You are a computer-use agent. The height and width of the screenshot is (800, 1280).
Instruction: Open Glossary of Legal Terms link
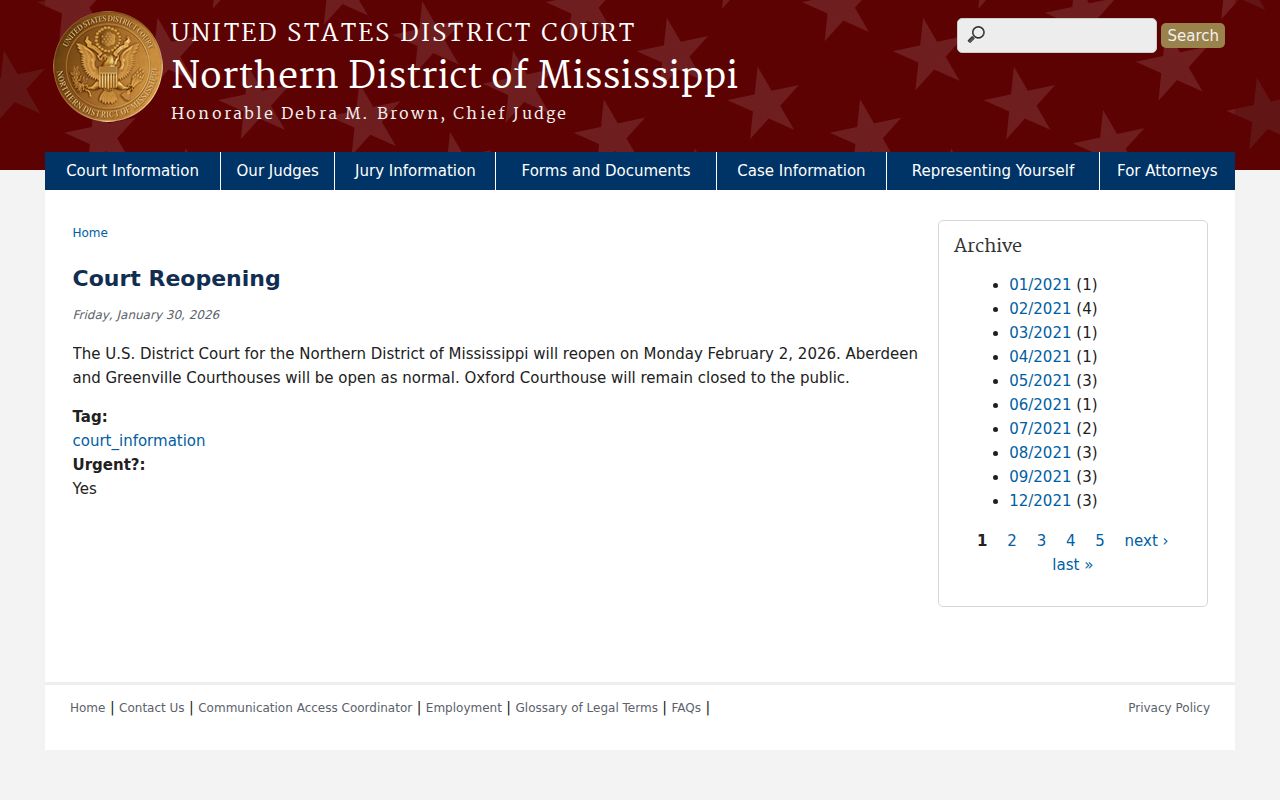pos(587,708)
